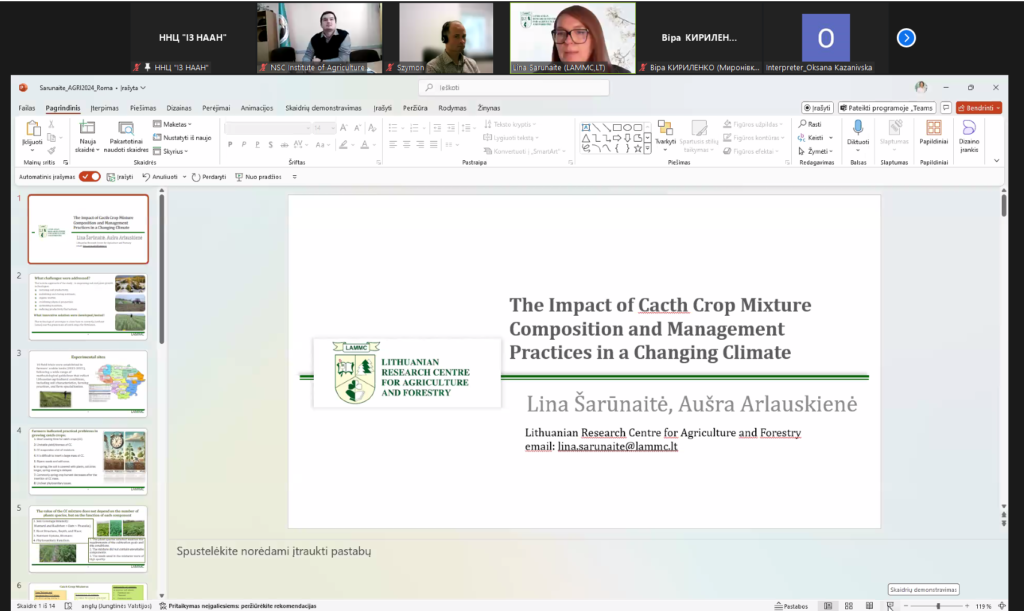Toggle Pastabos notes pane in status bar
Image resolution: width=1024 pixels, height=611 pixels.
tap(791, 605)
